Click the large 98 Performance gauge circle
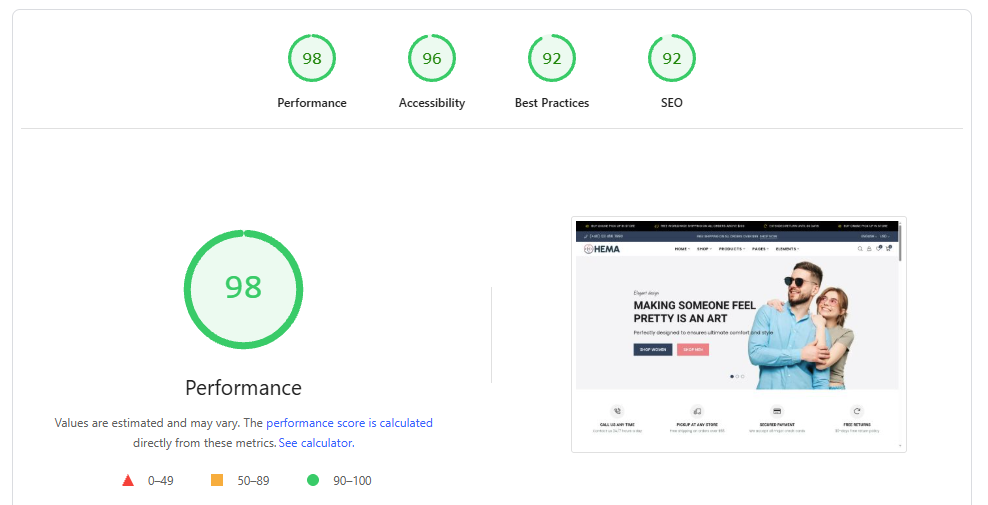This screenshot has height=505, width=988. [x=243, y=289]
